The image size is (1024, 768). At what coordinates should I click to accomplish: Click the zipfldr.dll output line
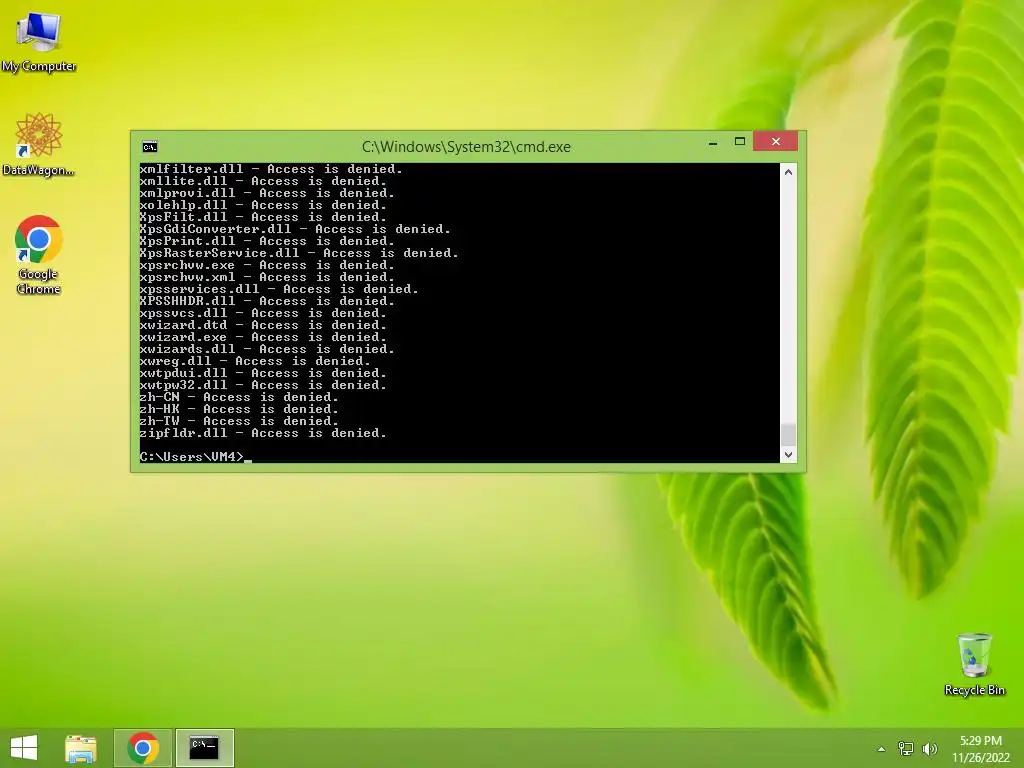263,433
